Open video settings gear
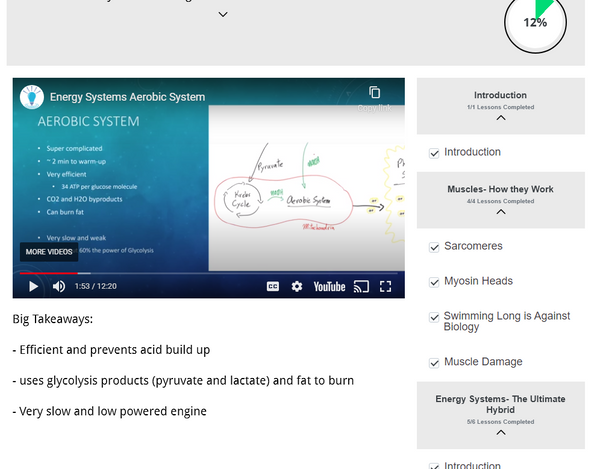 pyautogui.click(x=297, y=287)
